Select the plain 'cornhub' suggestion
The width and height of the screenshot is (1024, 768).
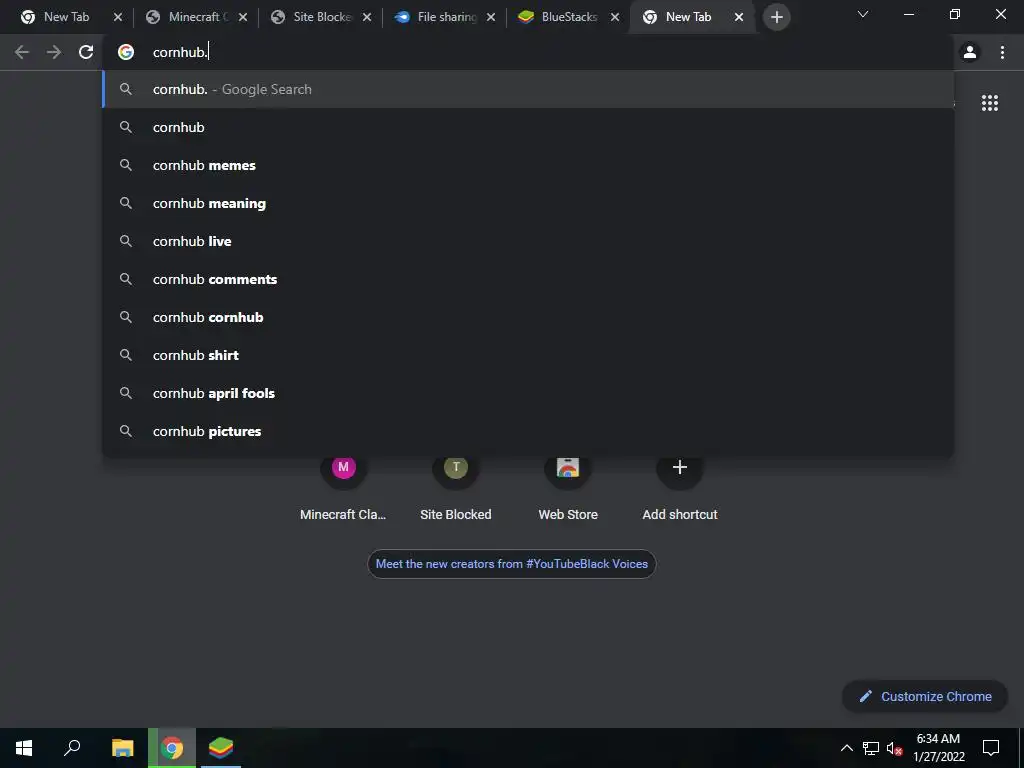[528, 127]
